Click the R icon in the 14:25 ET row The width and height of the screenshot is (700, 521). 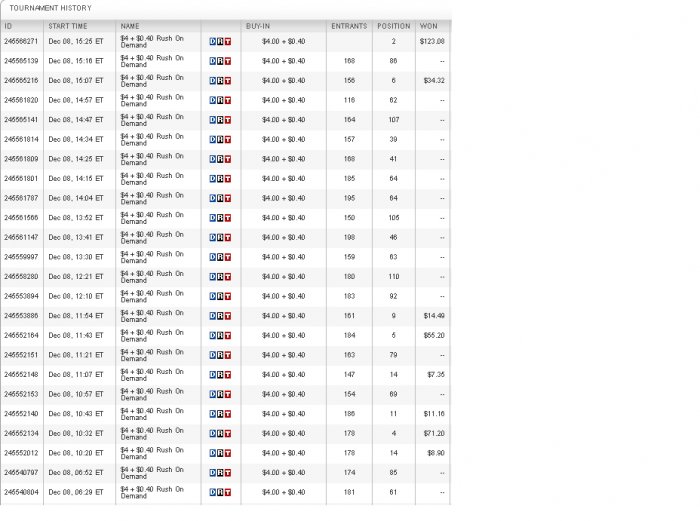point(220,159)
